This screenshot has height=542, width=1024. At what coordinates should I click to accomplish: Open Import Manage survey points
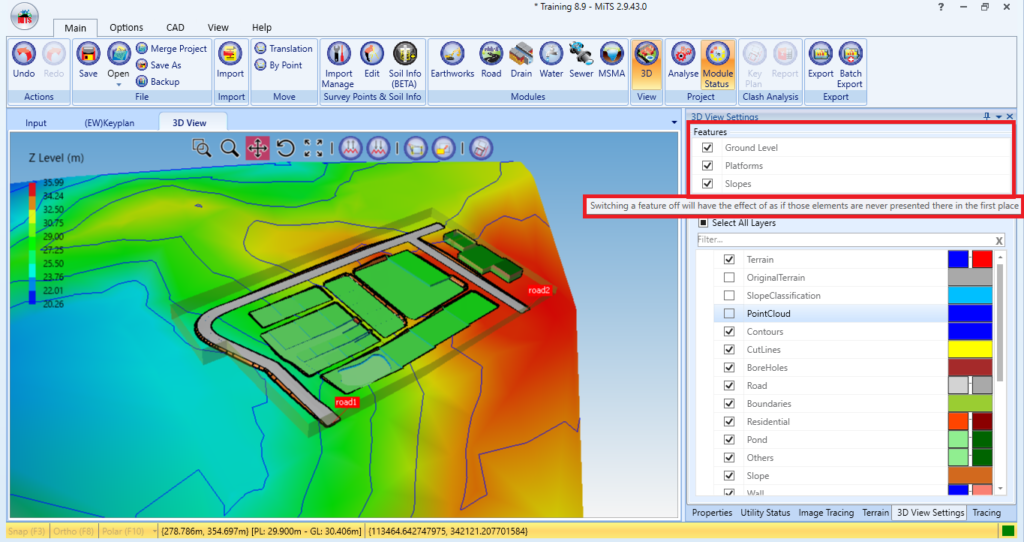click(x=338, y=65)
